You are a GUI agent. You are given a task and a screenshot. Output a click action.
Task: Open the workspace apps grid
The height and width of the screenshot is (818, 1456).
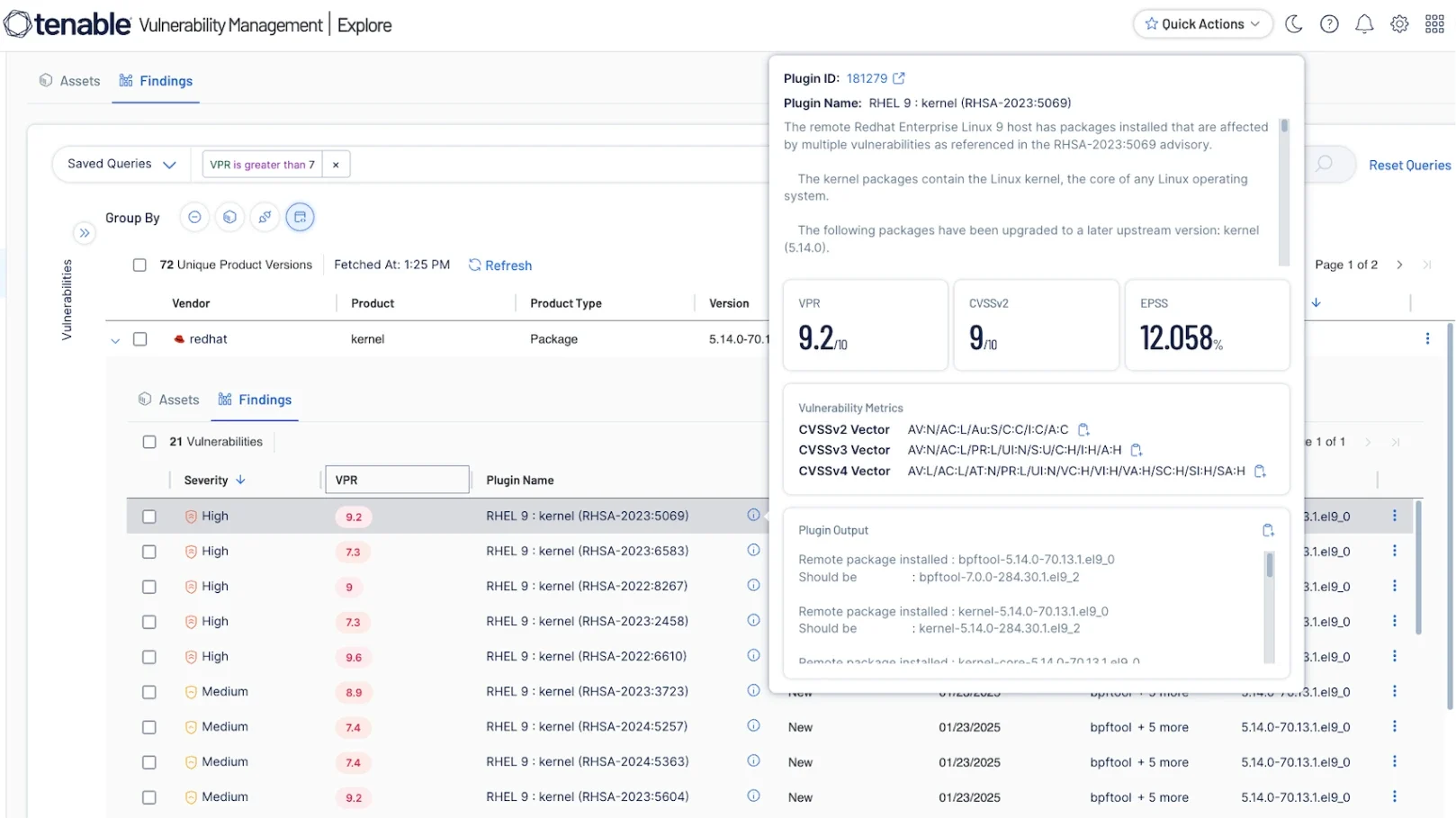coord(1434,24)
